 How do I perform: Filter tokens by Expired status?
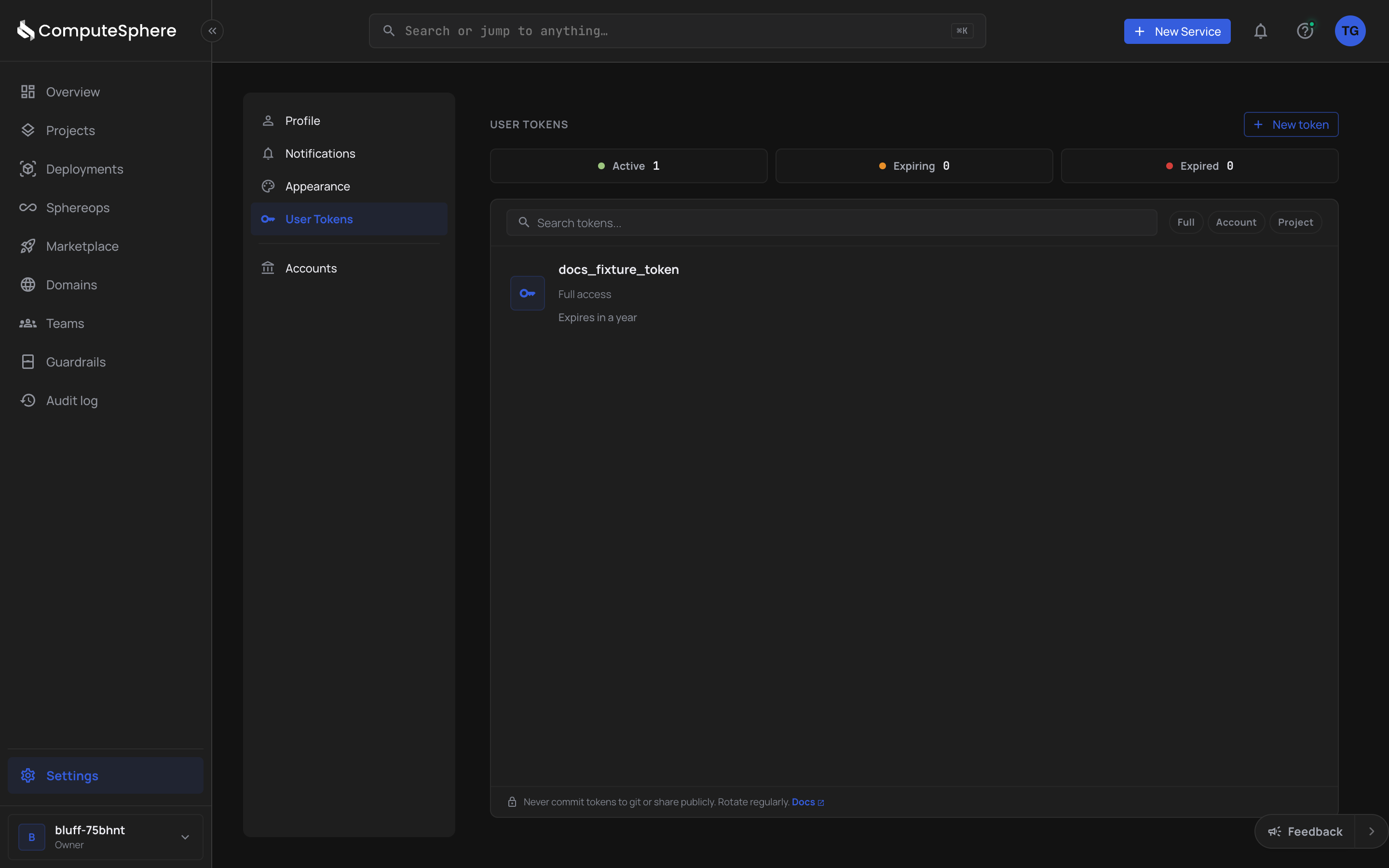(1199, 166)
